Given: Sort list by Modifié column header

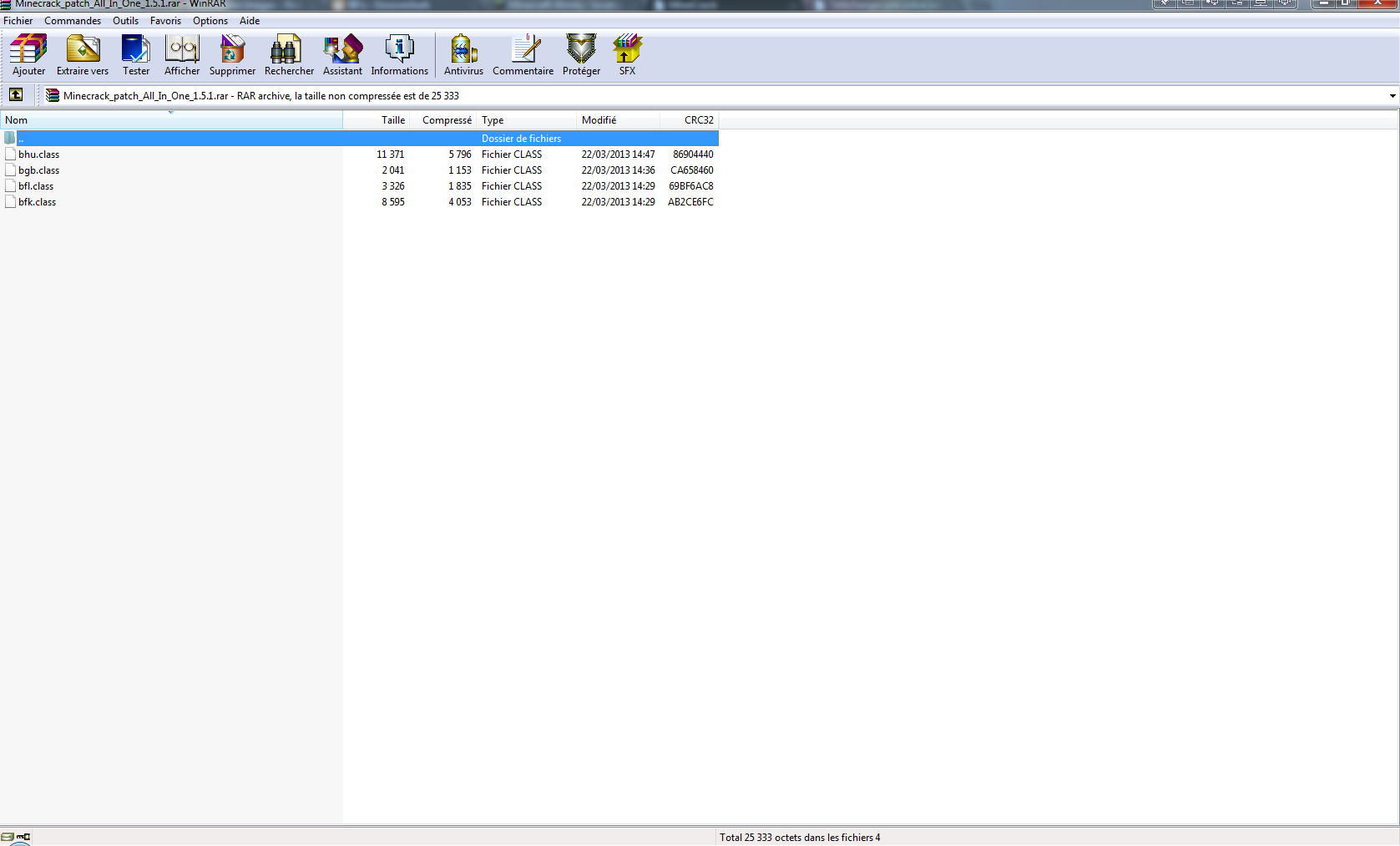Looking at the screenshot, I should pyautogui.click(x=599, y=120).
